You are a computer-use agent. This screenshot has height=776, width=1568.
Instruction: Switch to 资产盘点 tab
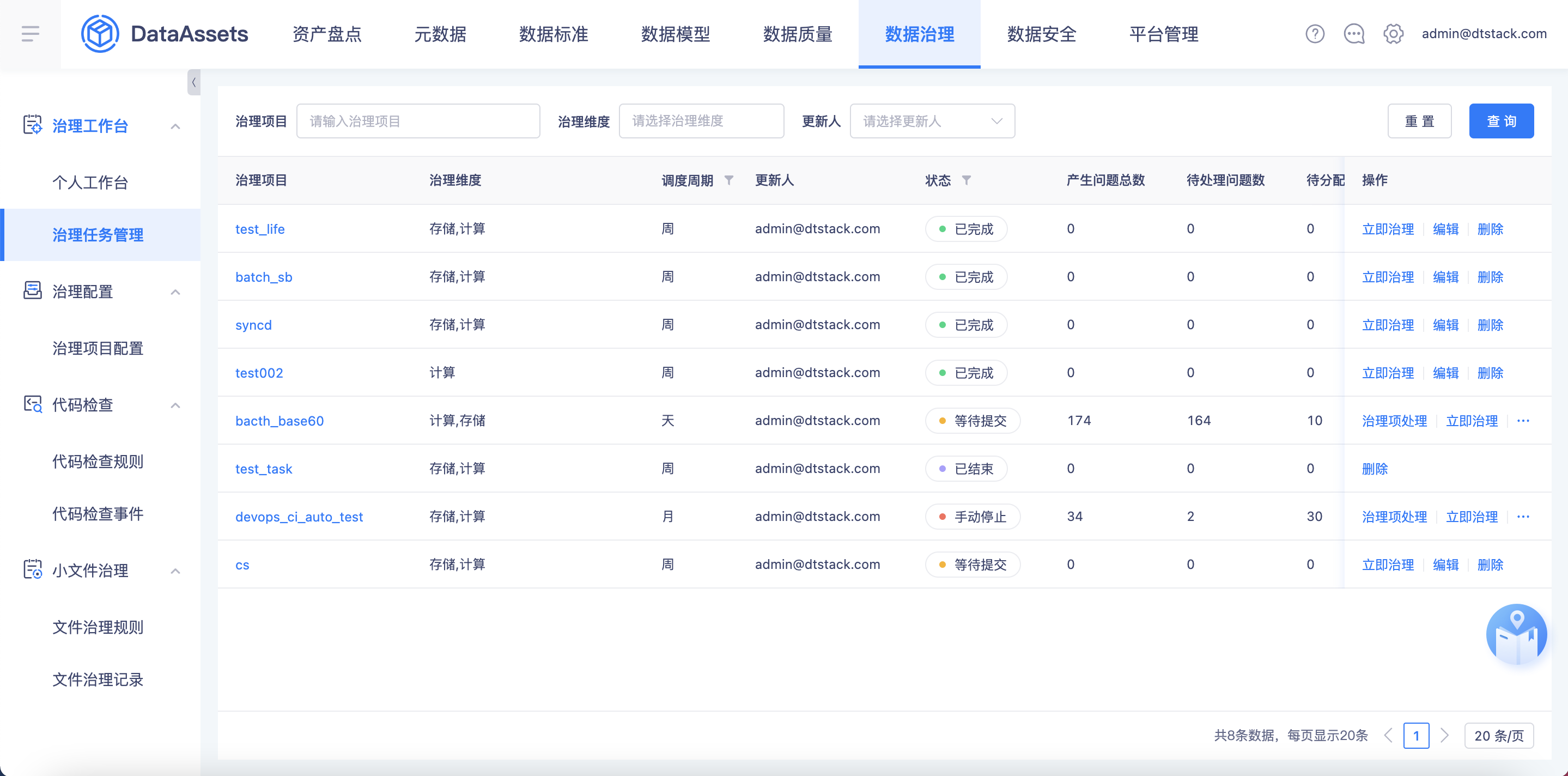point(327,33)
